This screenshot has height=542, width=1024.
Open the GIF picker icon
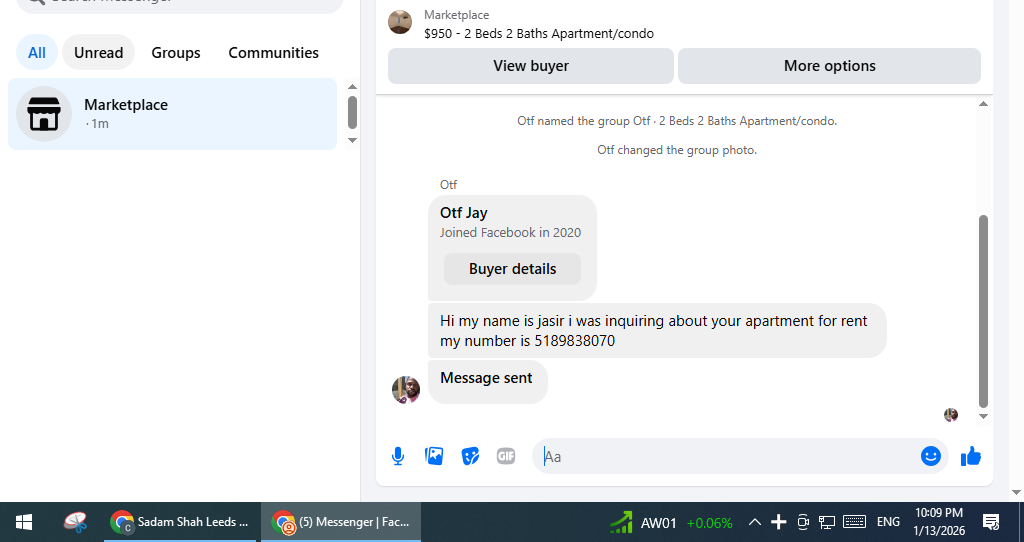[x=506, y=456]
